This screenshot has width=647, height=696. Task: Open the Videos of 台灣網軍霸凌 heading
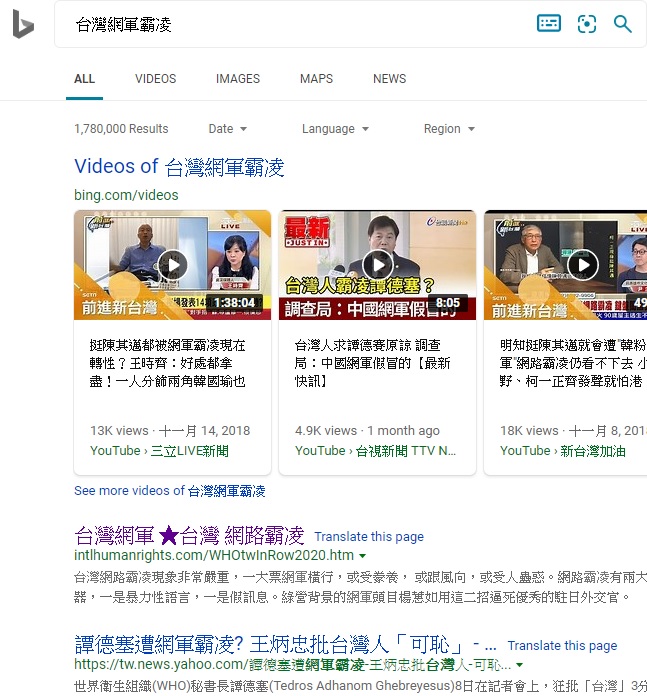point(179,167)
